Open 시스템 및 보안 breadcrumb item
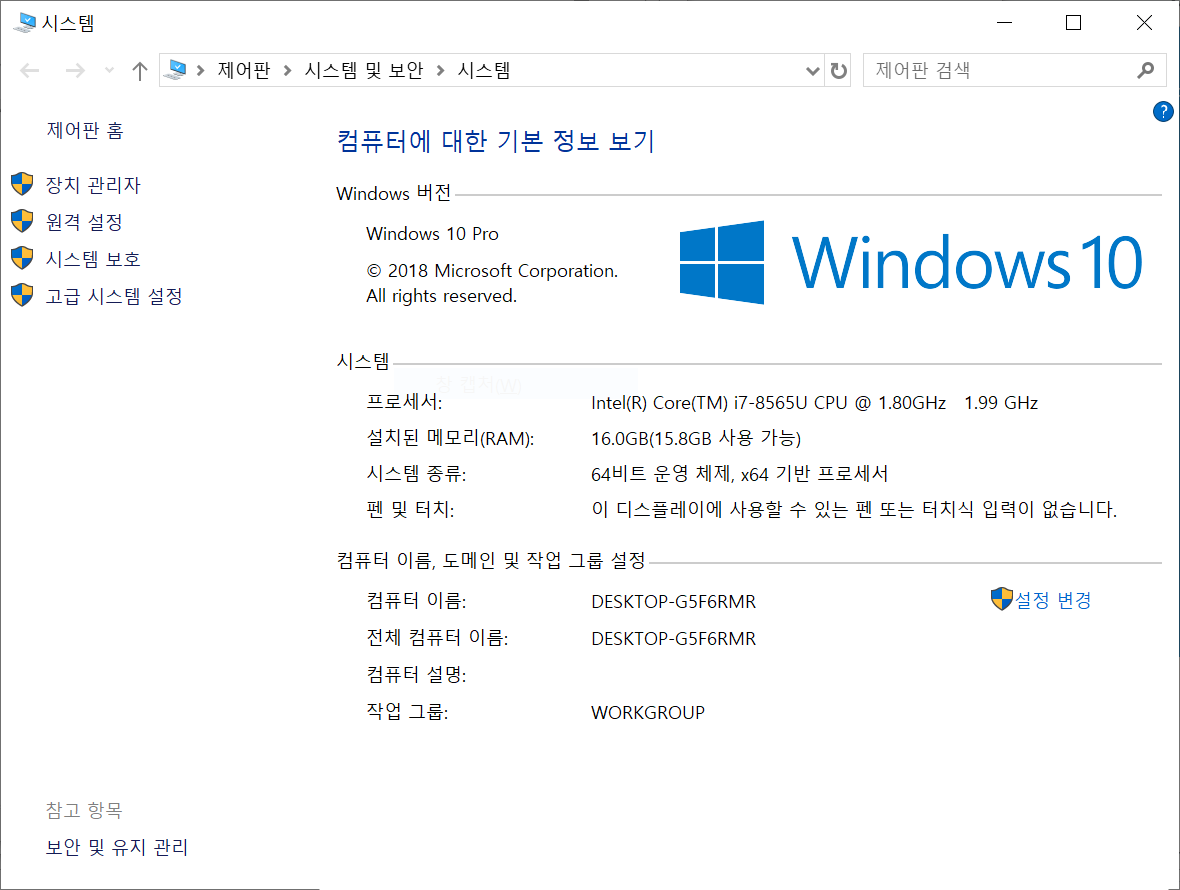Screen dimensions: 1180x890 pos(363,70)
